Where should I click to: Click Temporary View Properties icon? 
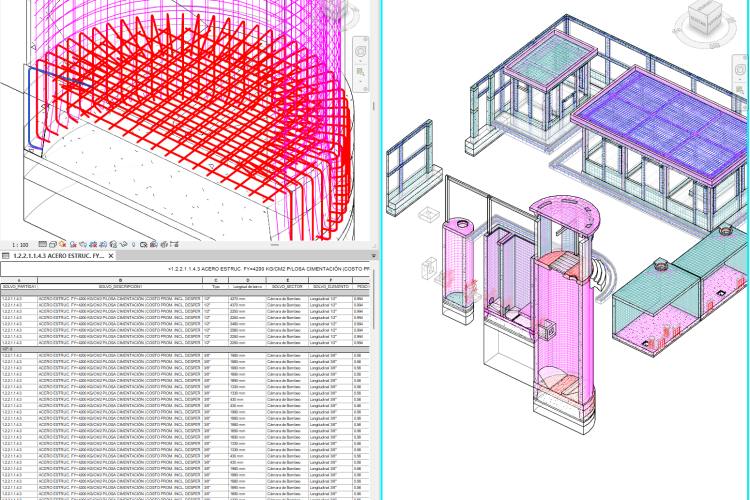pyautogui.click(x=143, y=244)
